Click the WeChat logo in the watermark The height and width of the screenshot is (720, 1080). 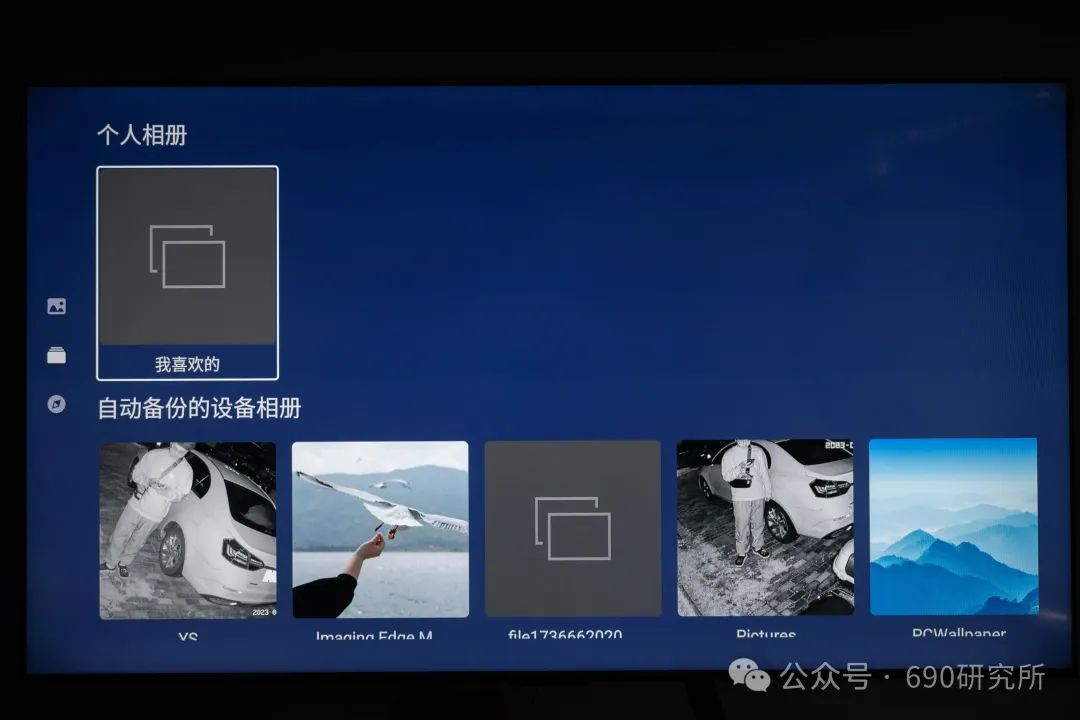(749, 676)
